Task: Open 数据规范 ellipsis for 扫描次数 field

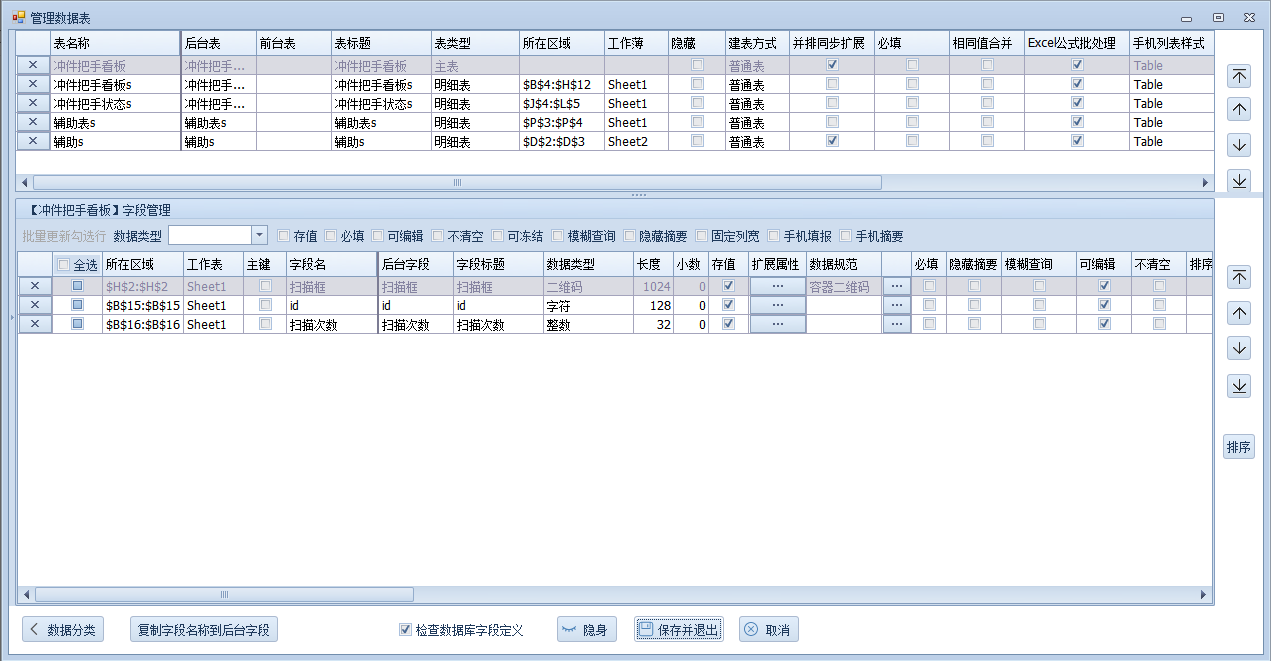Action: pyautogui.click(x=896, y=324)
